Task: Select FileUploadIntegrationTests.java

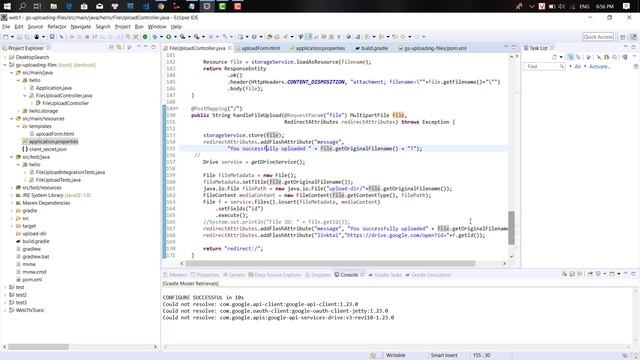Action: click(70, 172)
